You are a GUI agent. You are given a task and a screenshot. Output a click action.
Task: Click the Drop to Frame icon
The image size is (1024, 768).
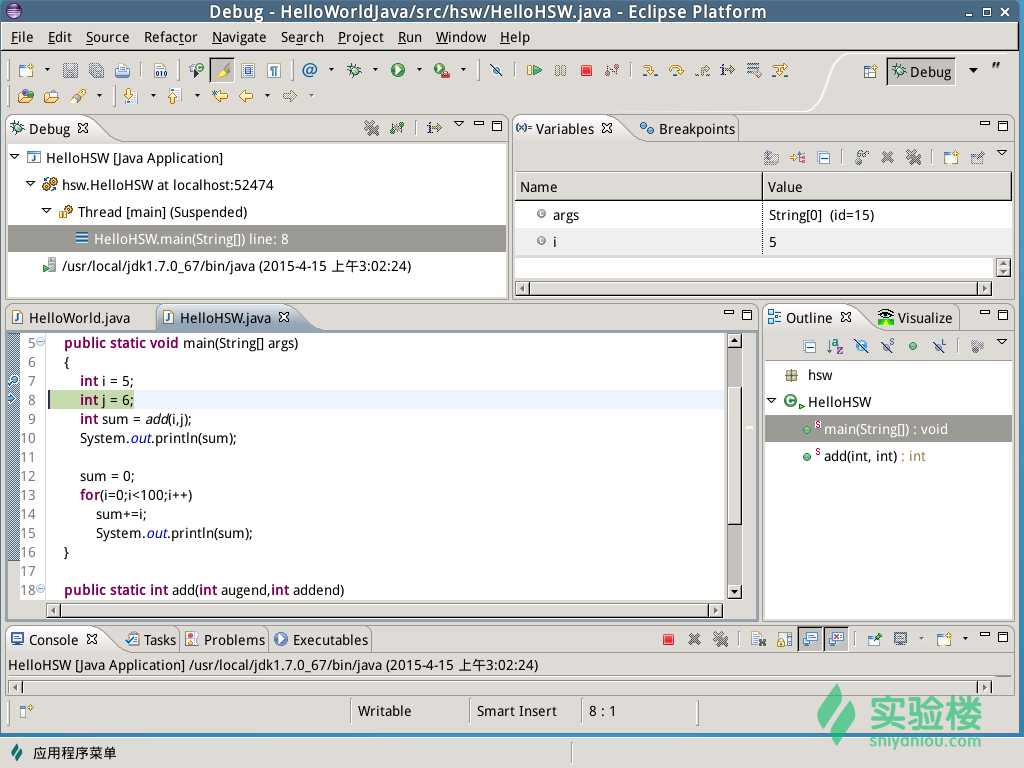click(x=754, y=70)
